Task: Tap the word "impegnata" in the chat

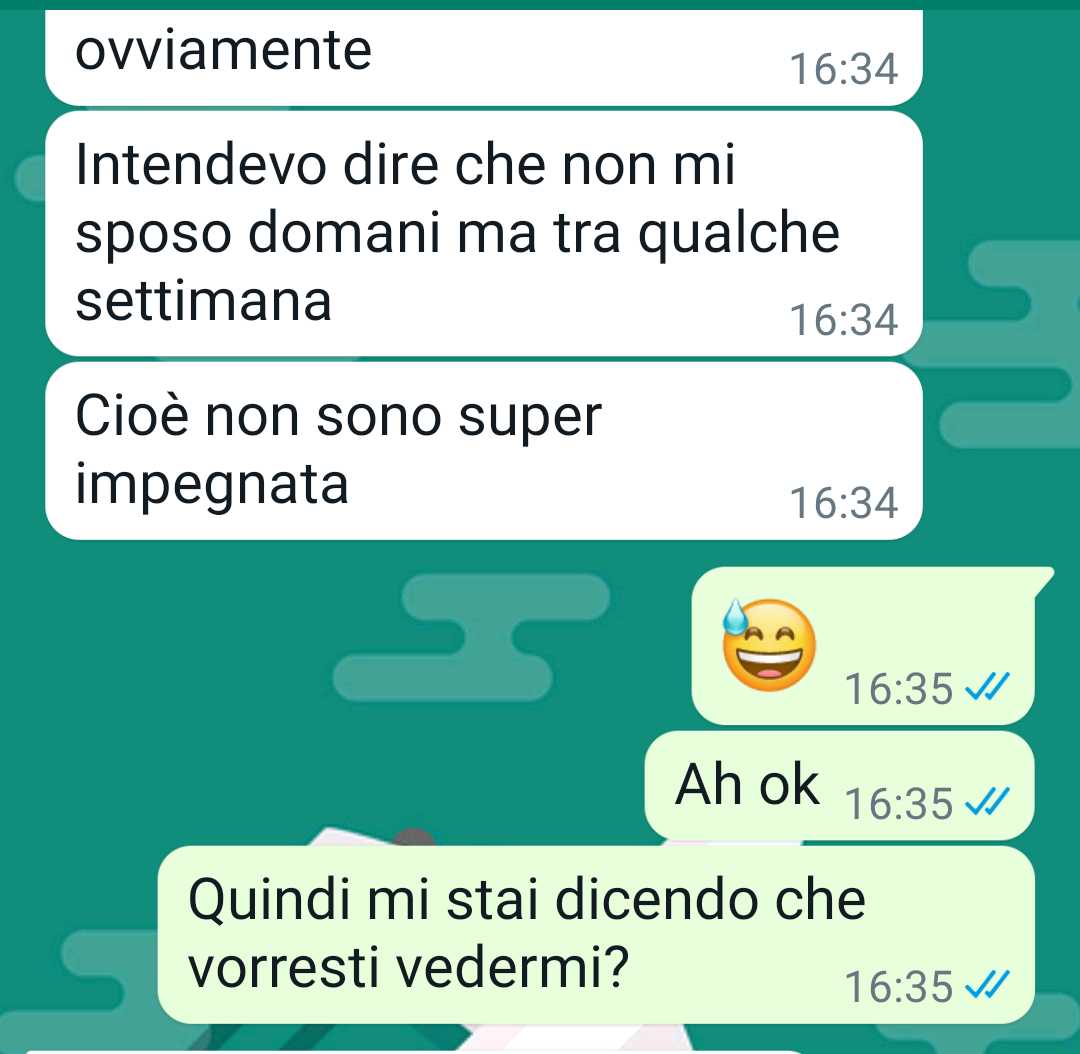Action: 212,486
